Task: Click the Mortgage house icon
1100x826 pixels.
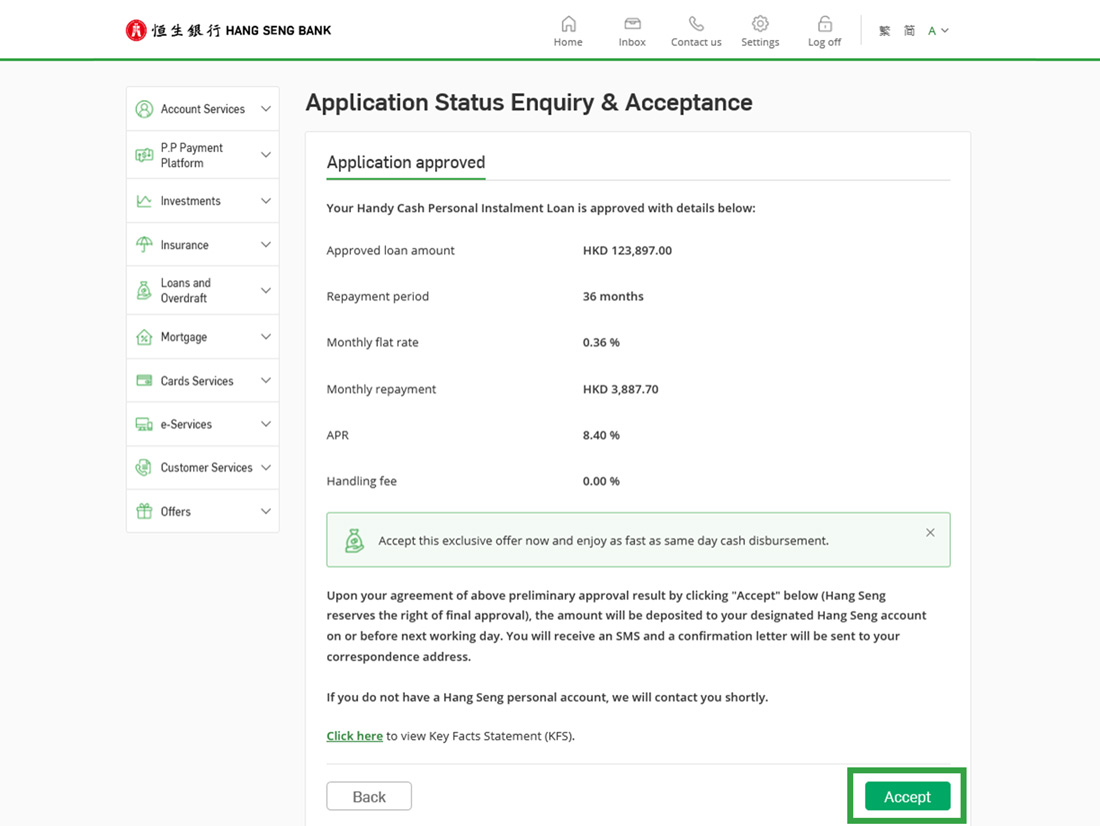Action: pyautogui.click(x=145, y=337)
